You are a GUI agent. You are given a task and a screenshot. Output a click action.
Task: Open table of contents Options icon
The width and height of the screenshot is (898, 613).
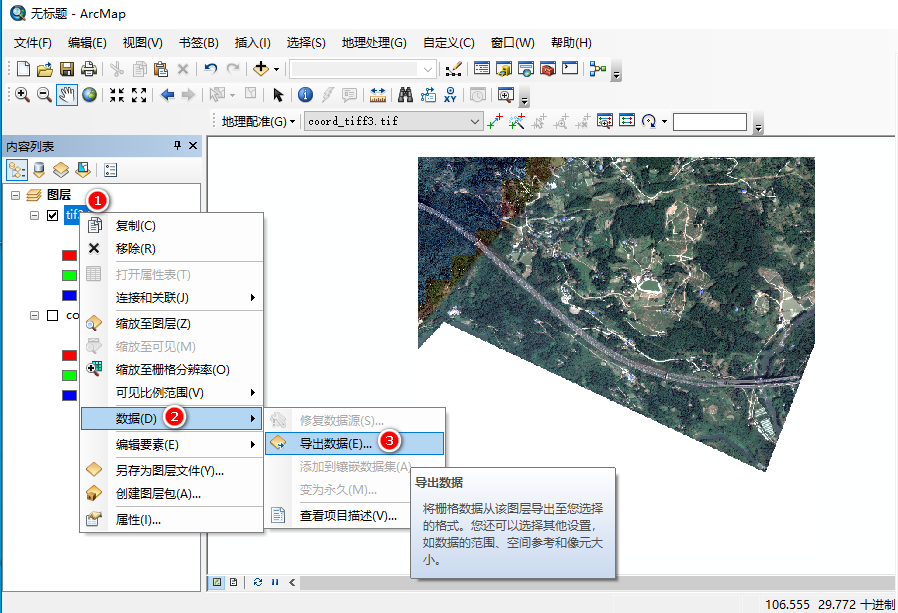click(111, 170)
